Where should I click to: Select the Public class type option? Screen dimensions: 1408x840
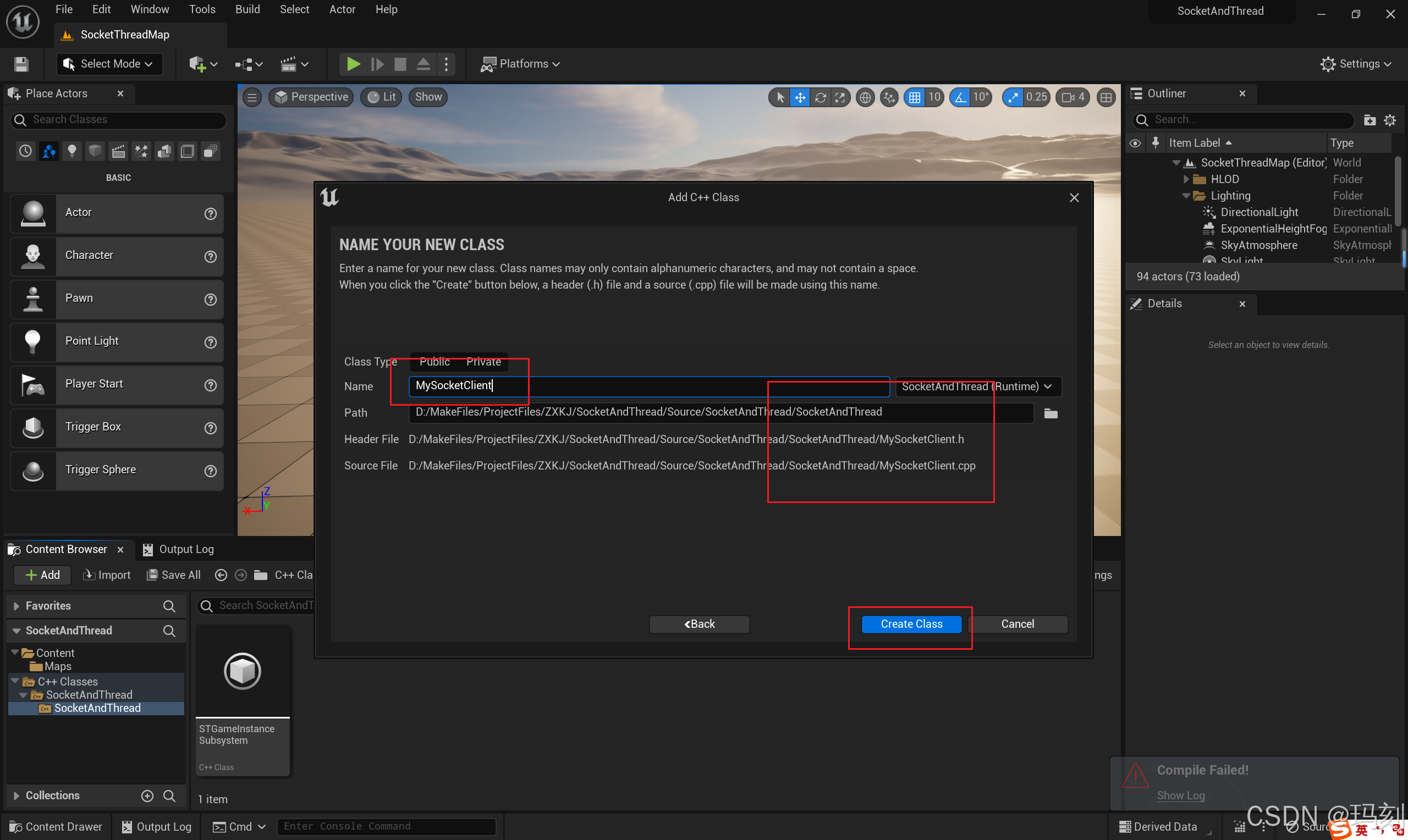pos(435,362)
